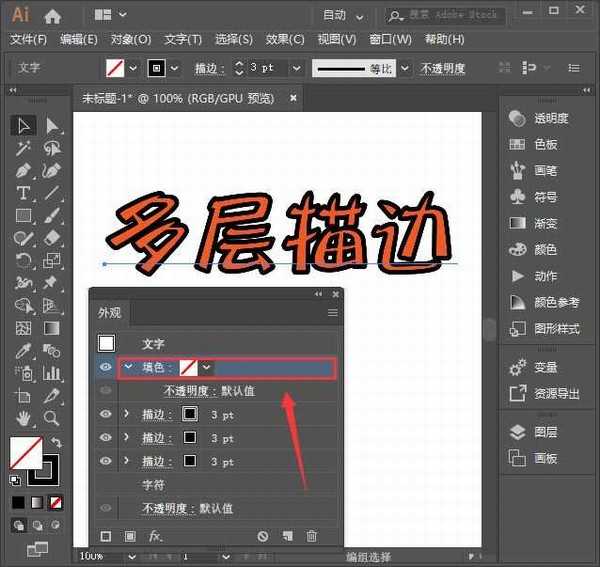
Task: Choose the Magic Wand tool
Action: (23, 148)
